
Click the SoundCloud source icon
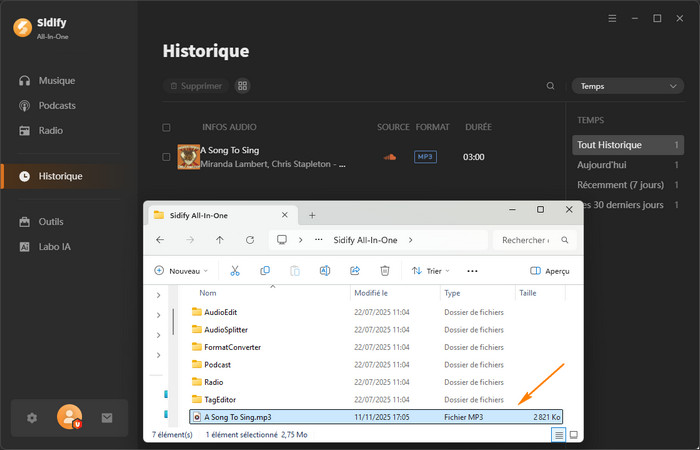click(390, 157)
